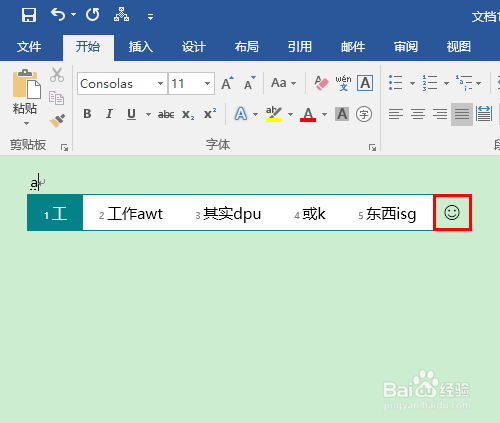This screenshot has width=500, height=423.
Task: Align text left
Action: (x=396, y=114)
